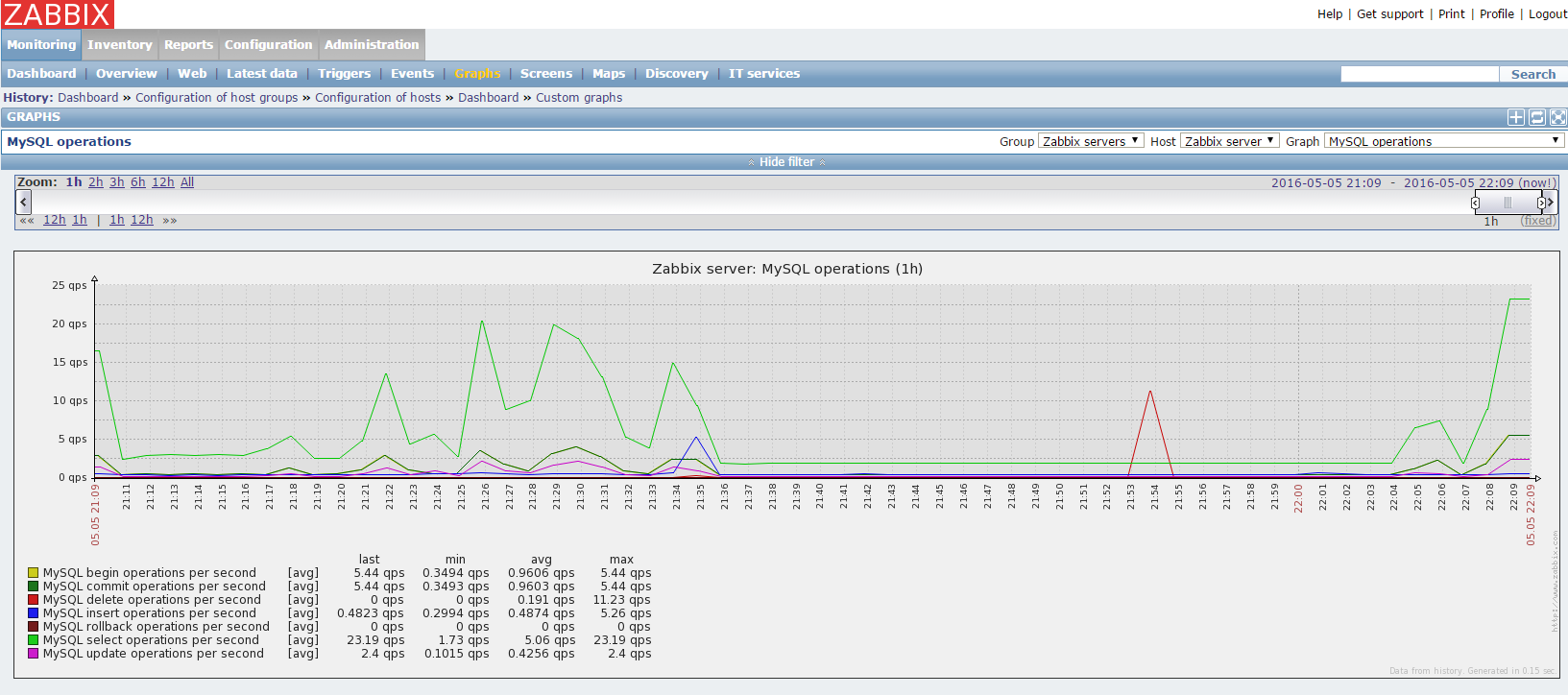The height and width of the screenshot is (695, 1568).
Task: Set zoom to 3h
Action: [117, 182]
